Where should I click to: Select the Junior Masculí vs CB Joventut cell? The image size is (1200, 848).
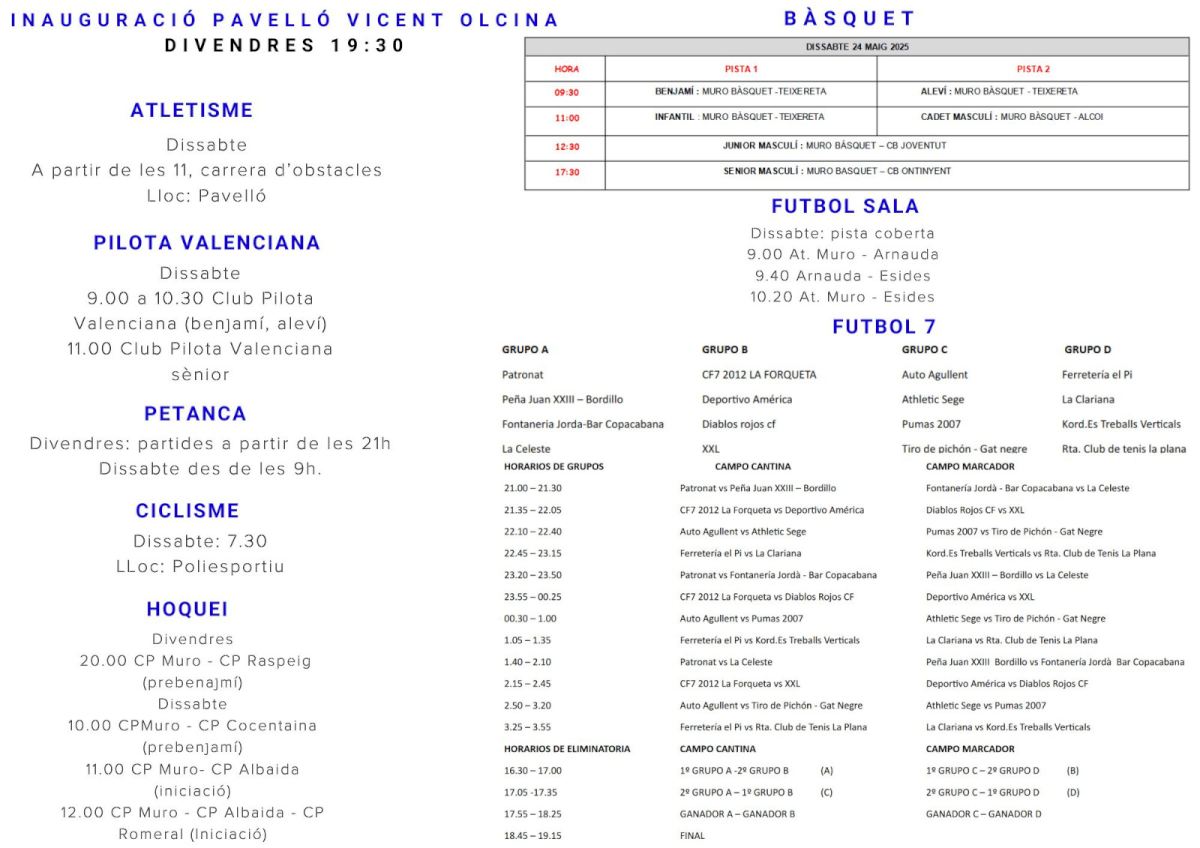pos(834,145)
